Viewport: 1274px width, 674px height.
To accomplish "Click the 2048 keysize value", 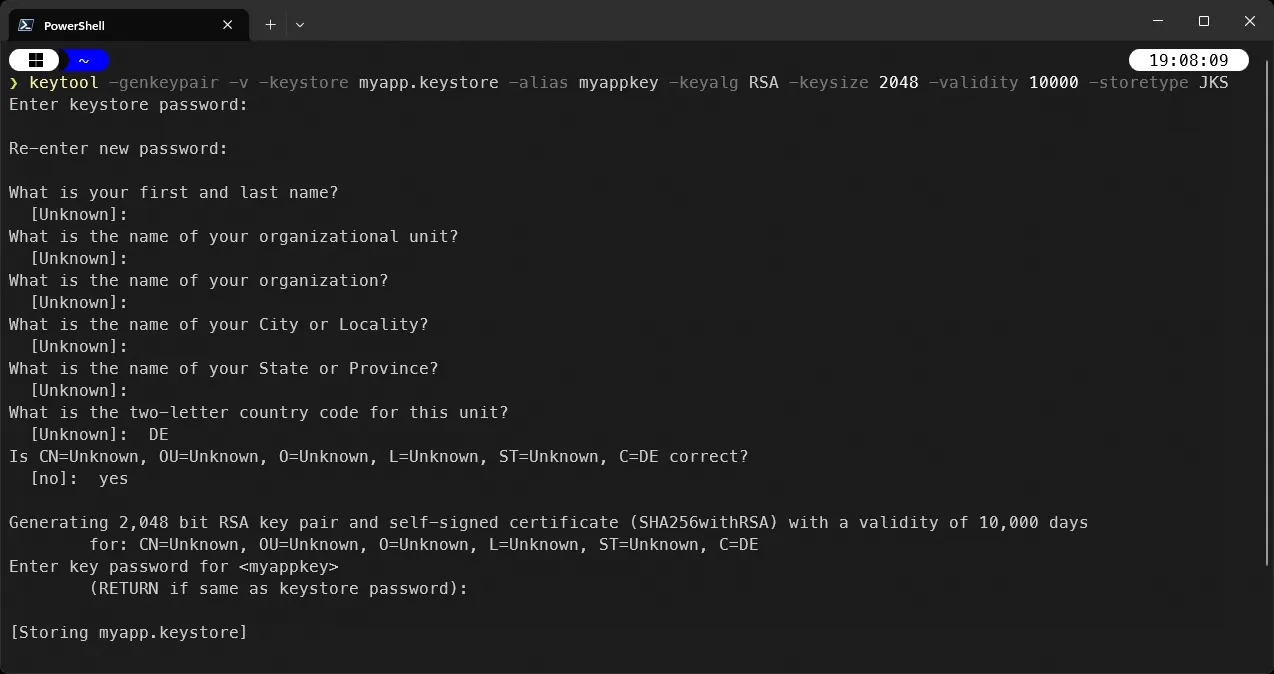I will (x=899, y=82).
